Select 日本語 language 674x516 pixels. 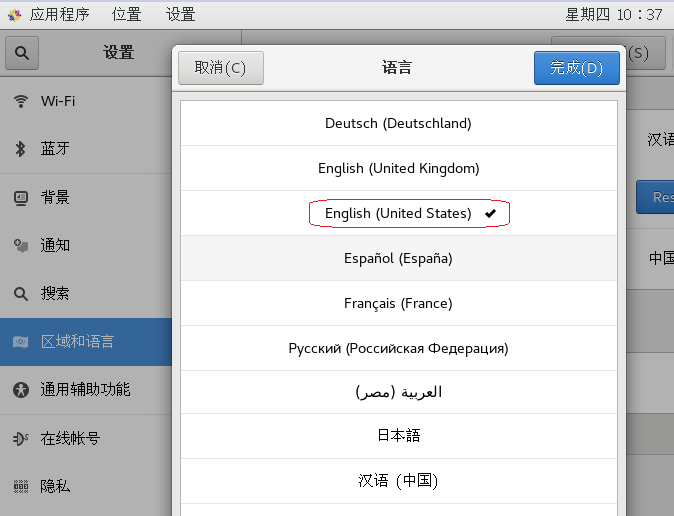pos(398,436)
